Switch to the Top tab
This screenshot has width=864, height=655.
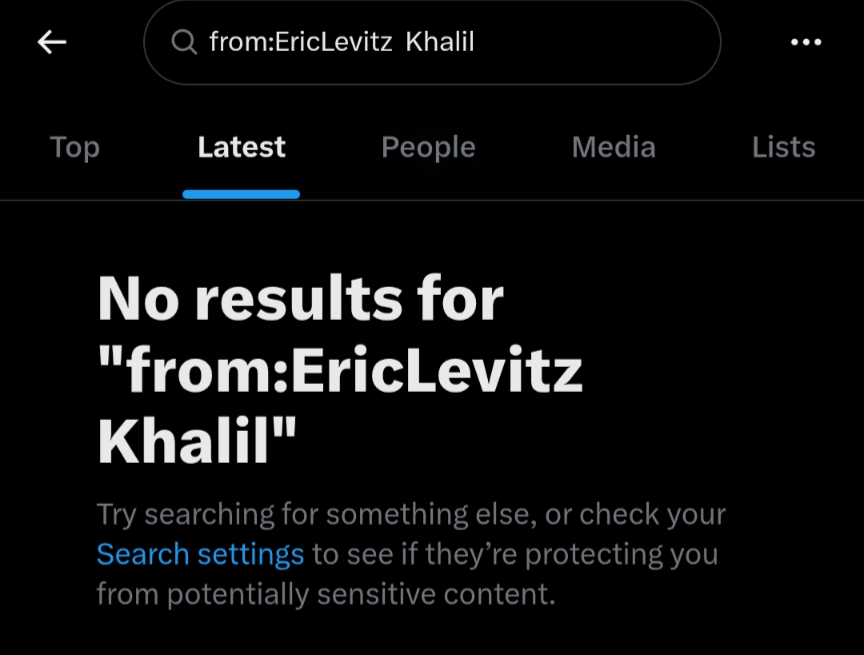[75, 147]
